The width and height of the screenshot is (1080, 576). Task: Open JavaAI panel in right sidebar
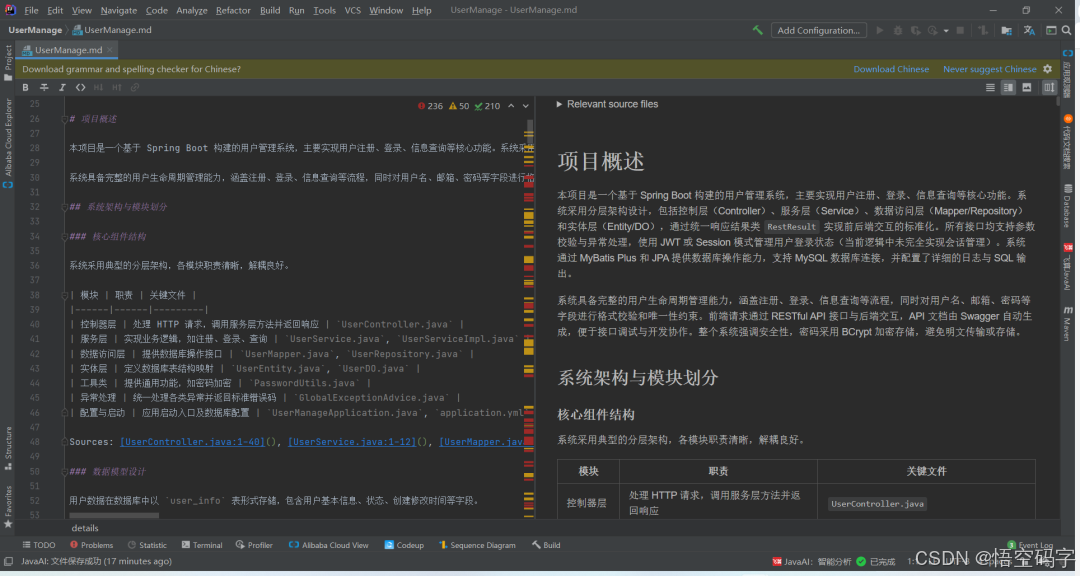click(x=1068, y=267)
